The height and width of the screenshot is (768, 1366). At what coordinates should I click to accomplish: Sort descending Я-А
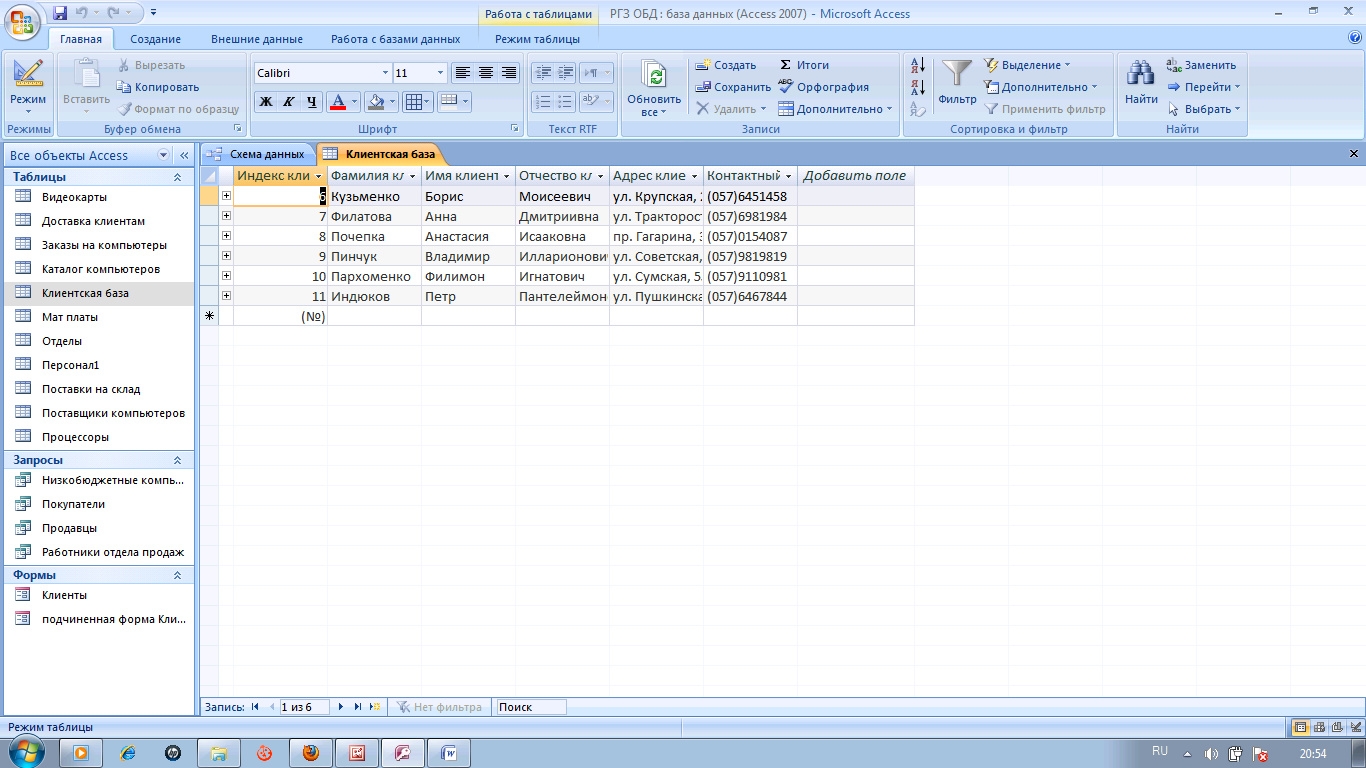[918, 88]
